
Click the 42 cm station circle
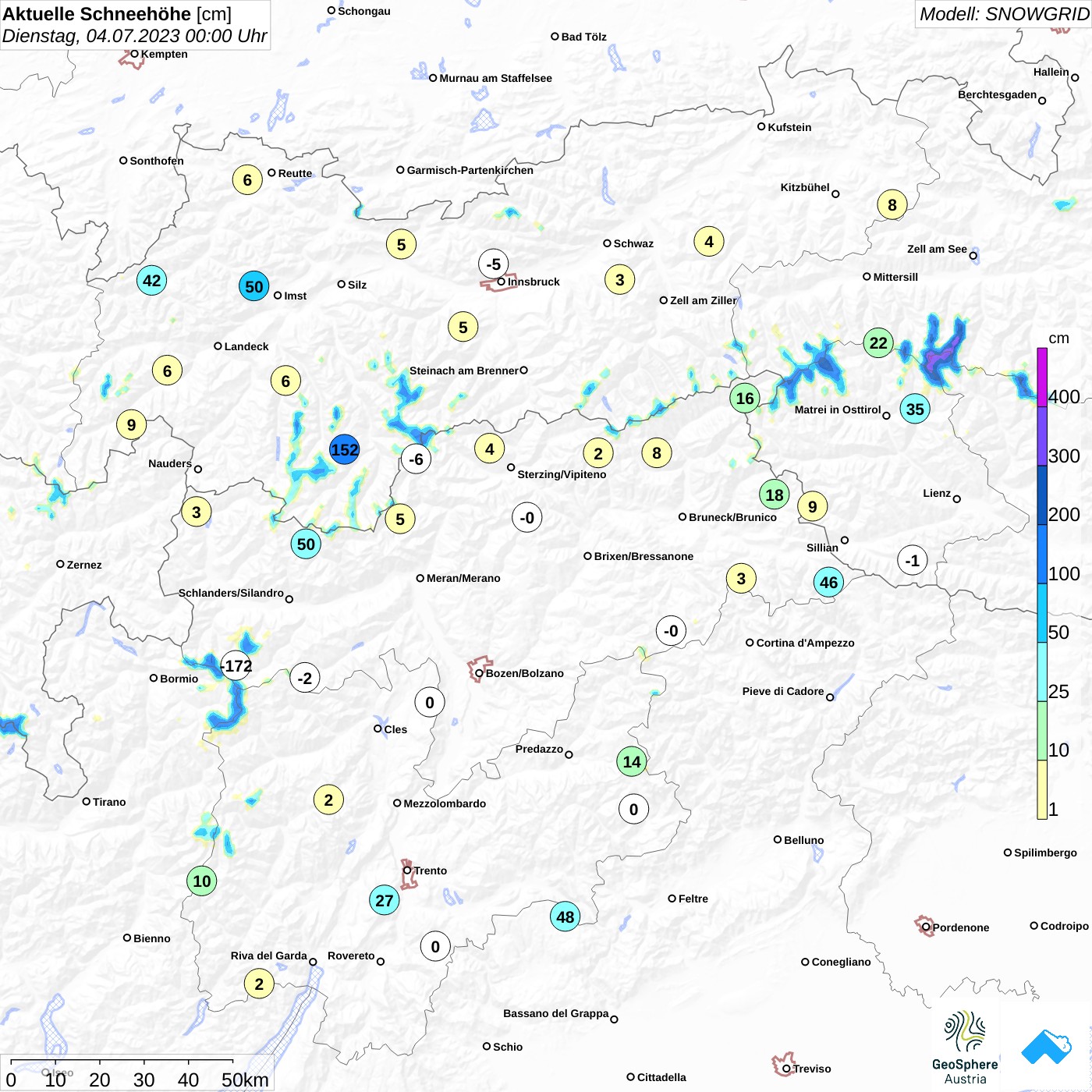pos(152,281)
